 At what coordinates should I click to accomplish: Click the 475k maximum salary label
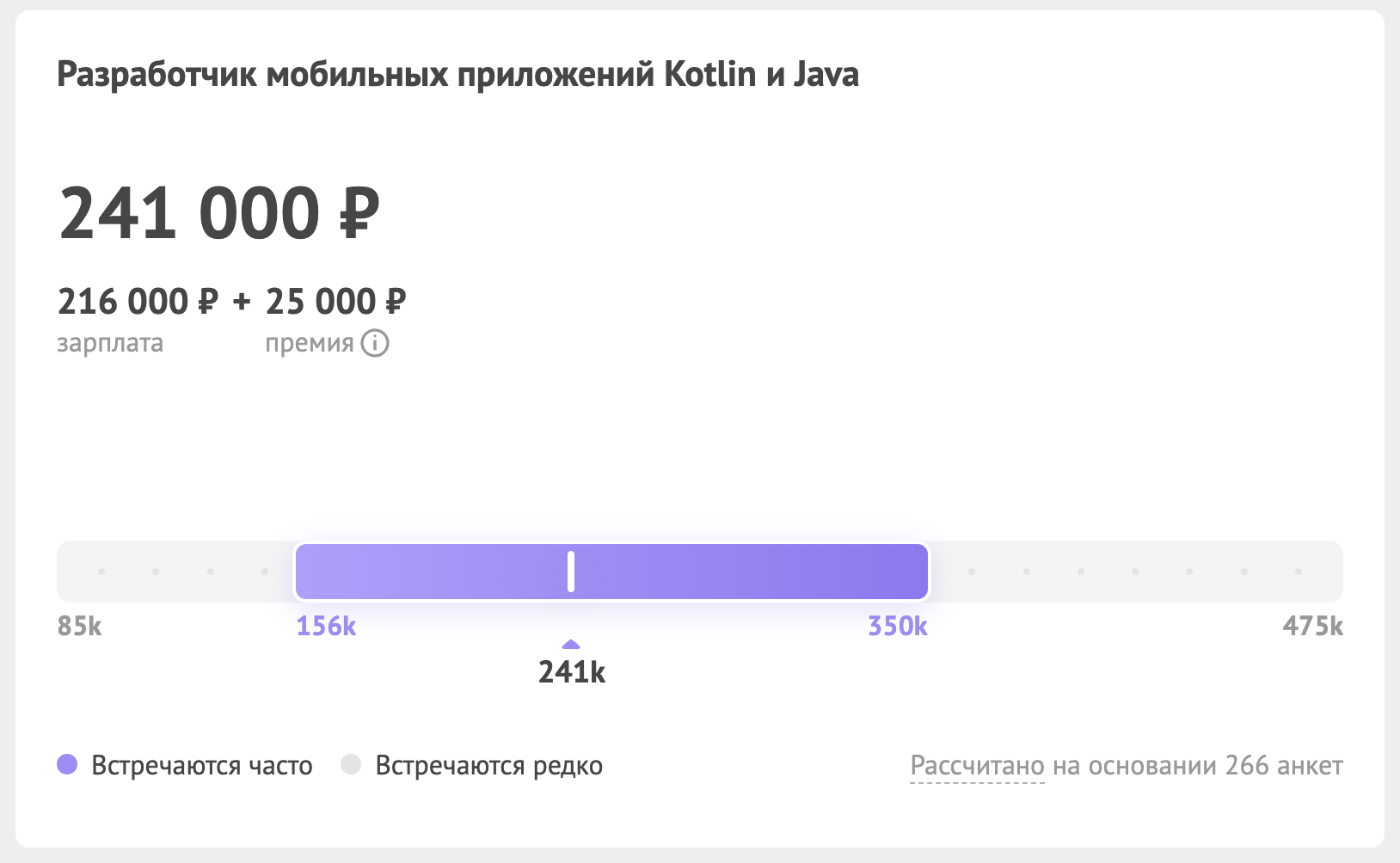tap(1311, 627)
